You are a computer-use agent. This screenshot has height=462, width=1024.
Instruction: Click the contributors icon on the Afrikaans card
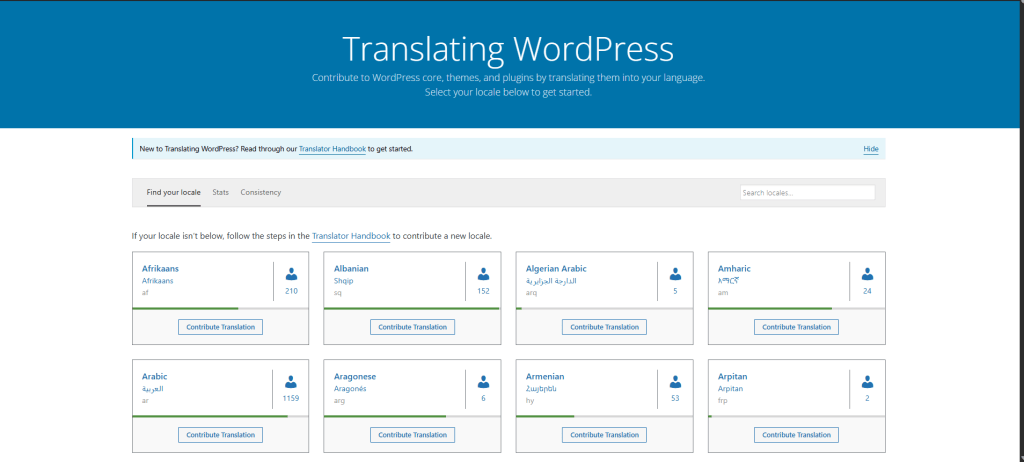291,274
